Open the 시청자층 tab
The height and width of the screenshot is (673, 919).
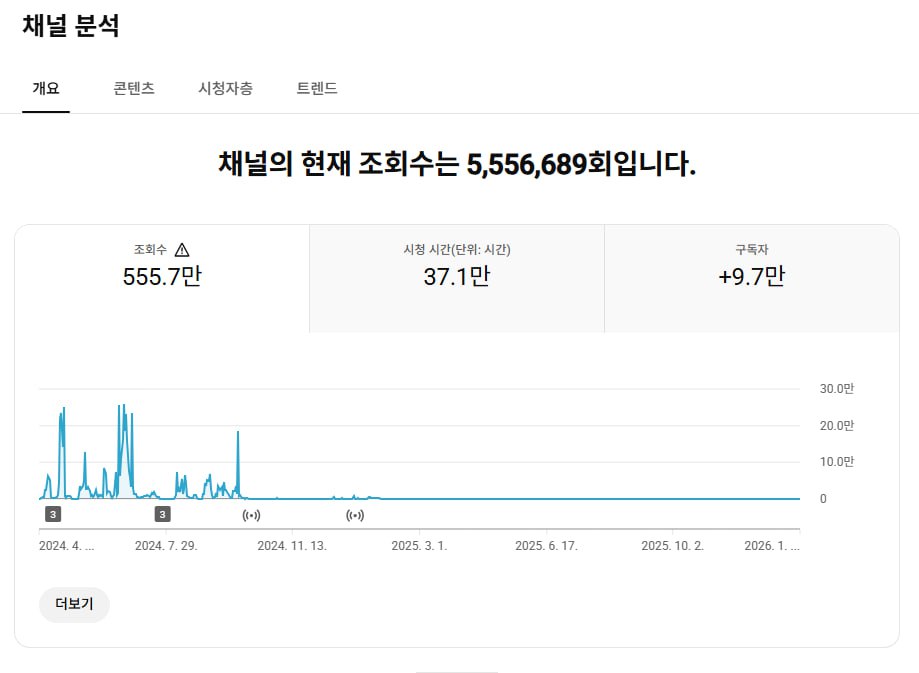[225, 88]
